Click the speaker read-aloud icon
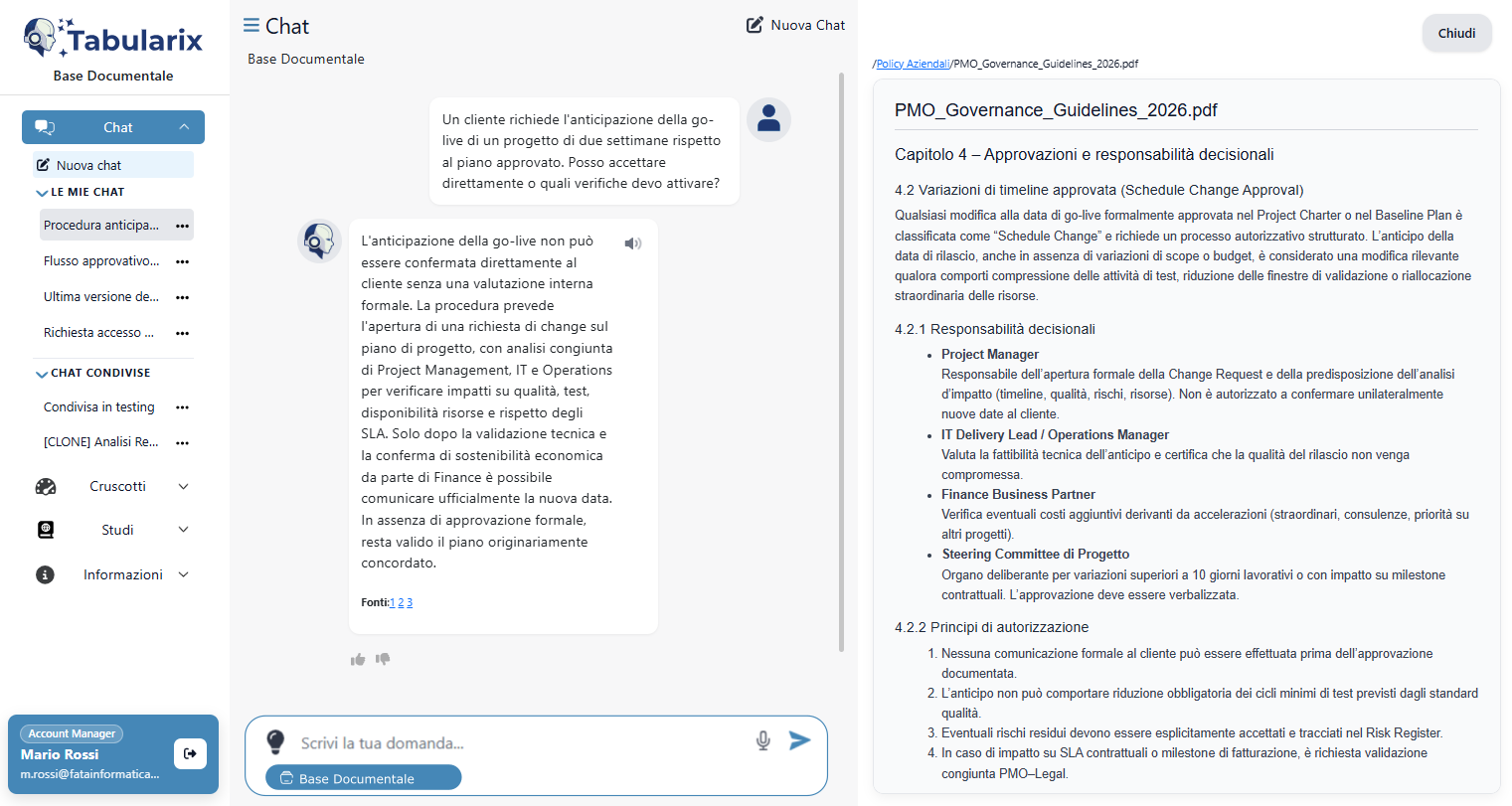This screenshot has width=1512, height=806. click(632, 243)
